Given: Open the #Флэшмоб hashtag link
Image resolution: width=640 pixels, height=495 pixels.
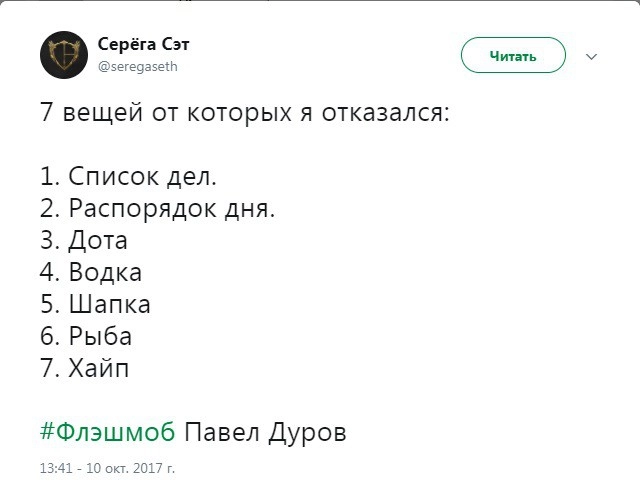Looking at the screenshot, I should coord(108,433).
